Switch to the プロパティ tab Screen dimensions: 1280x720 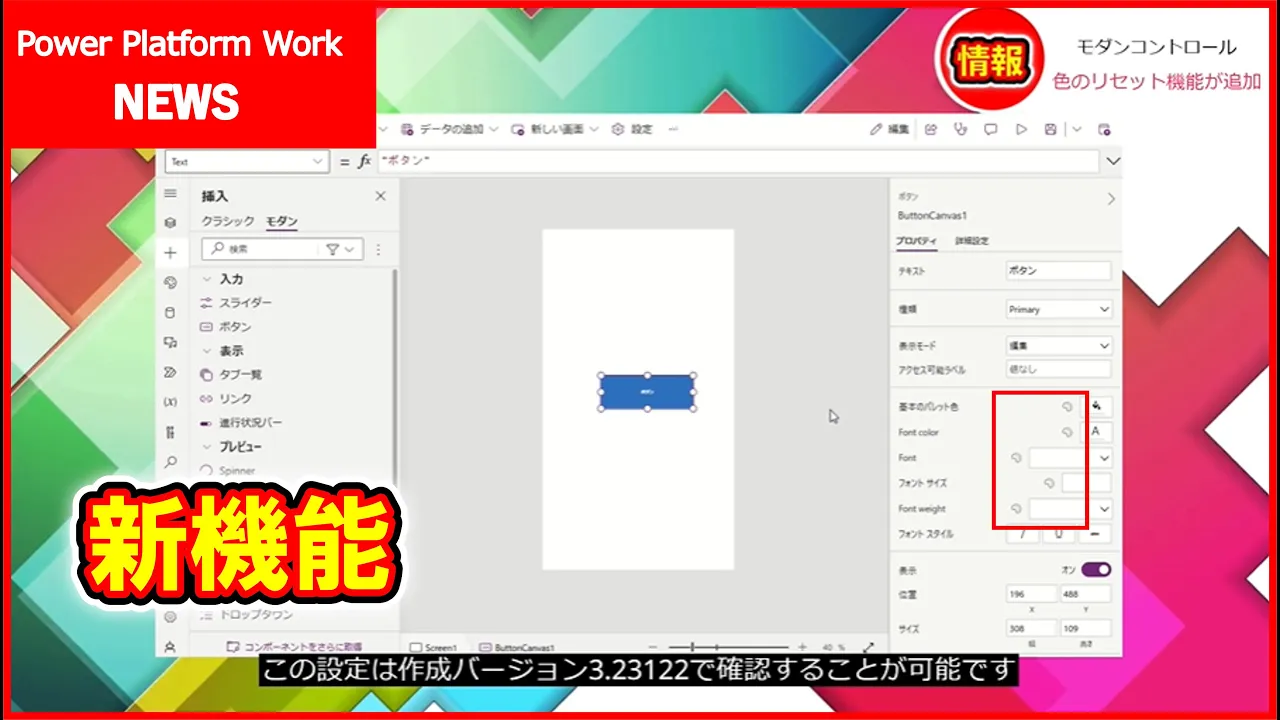917,241
